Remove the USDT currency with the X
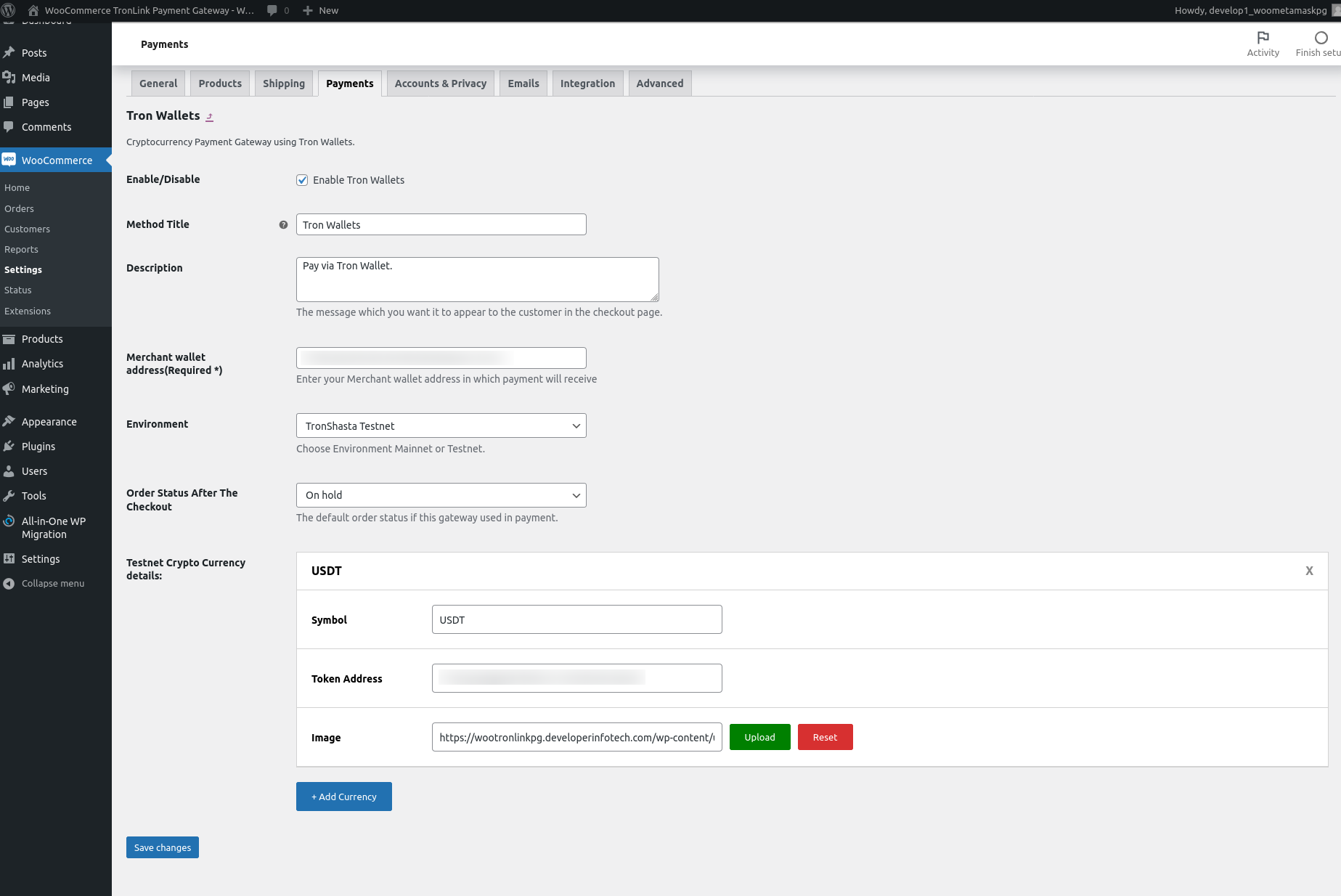1341x896 pixels. (1309, 571)
